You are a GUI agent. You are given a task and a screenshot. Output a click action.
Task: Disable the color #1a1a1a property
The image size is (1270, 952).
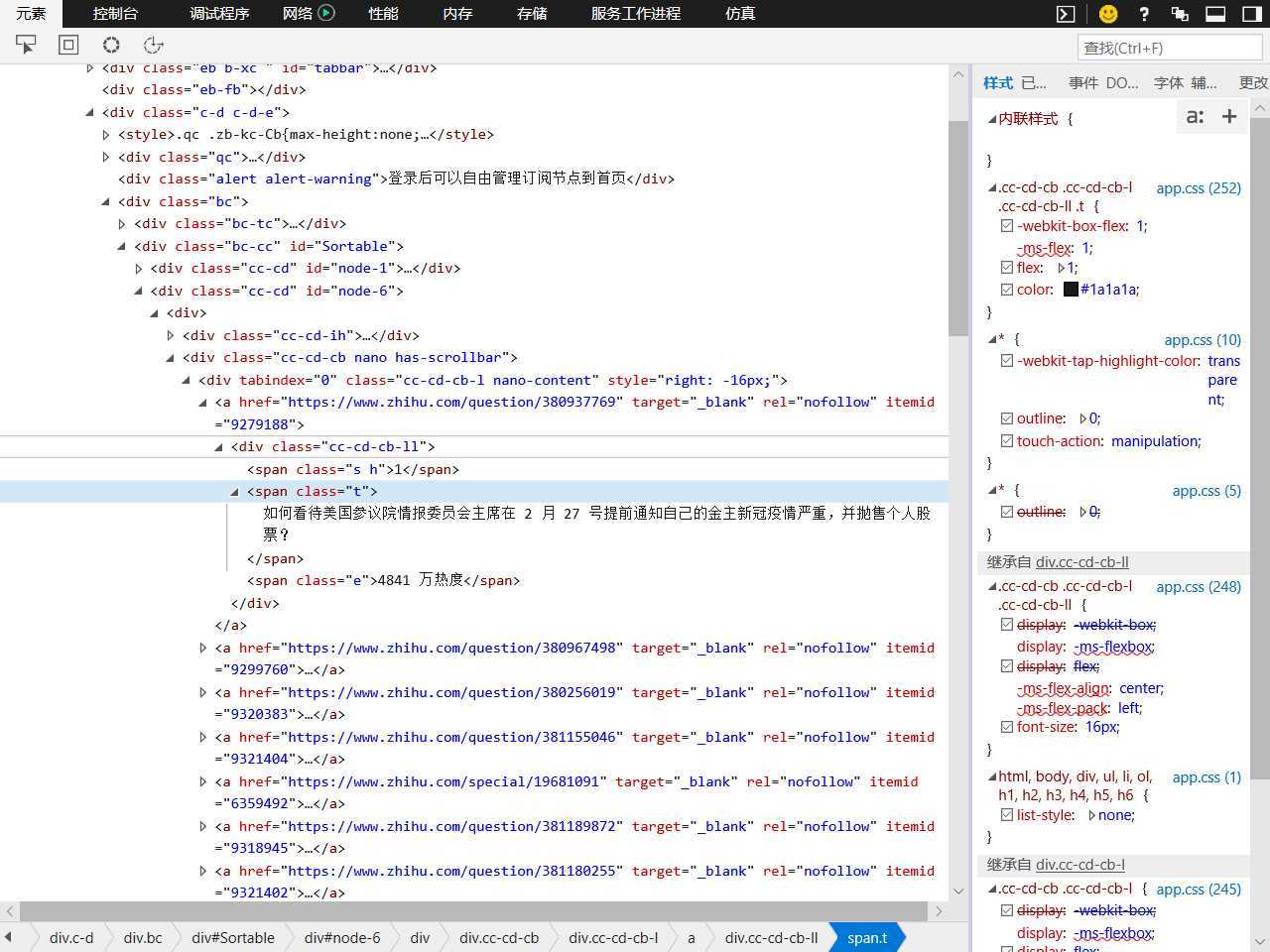(1007, 290)
